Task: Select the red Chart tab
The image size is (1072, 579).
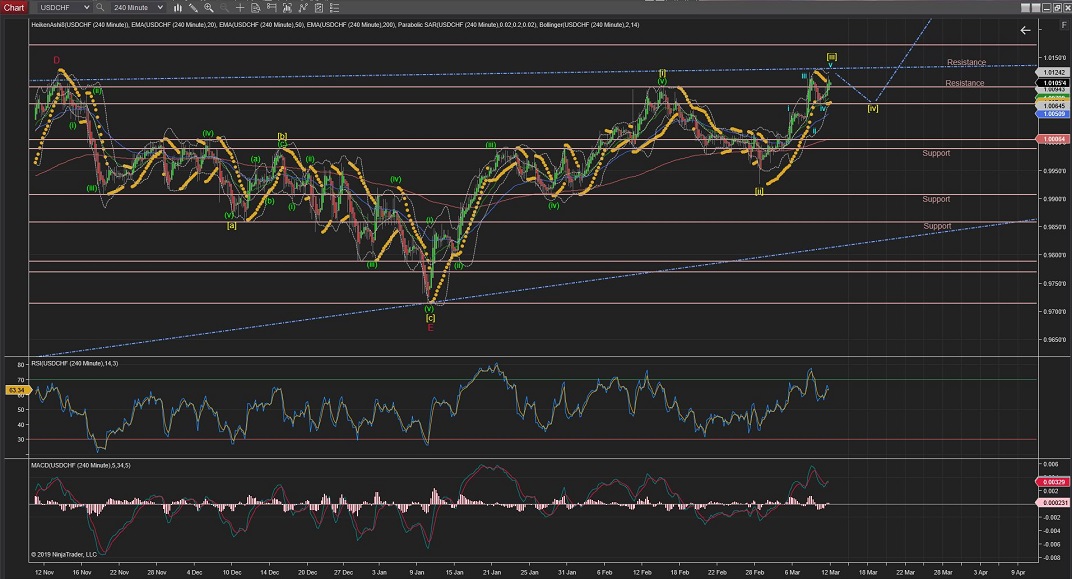Action: [14, 7]
